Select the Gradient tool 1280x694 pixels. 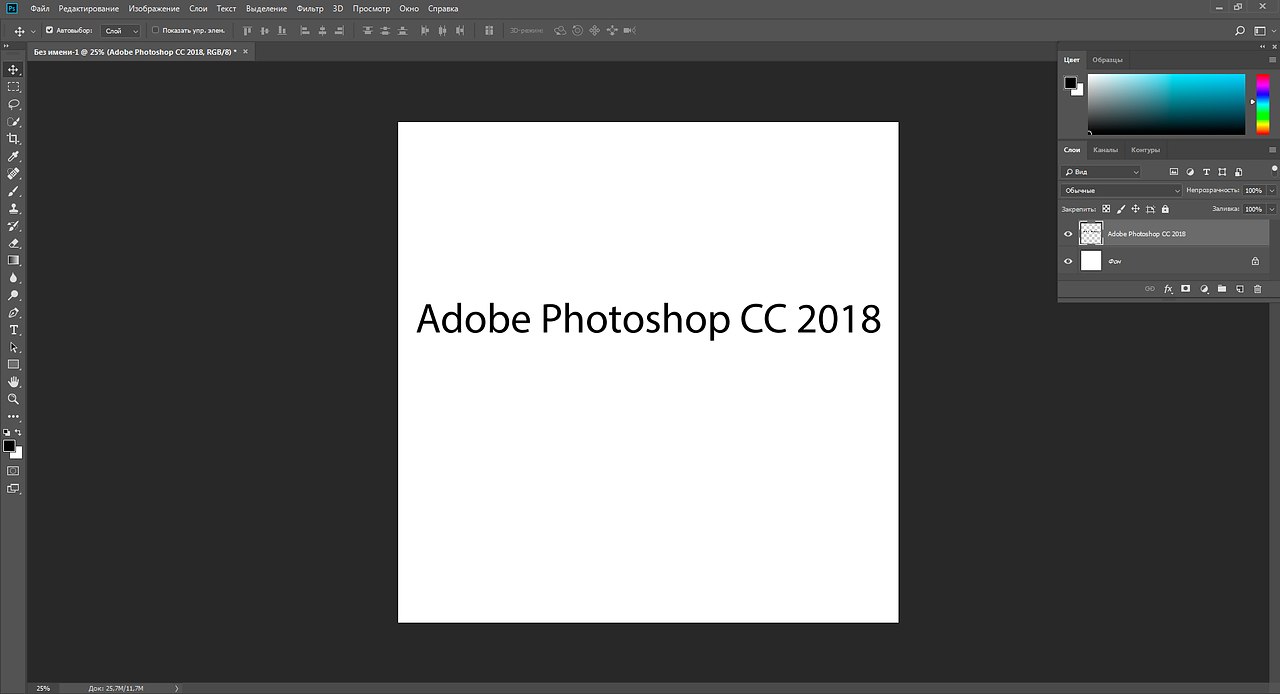click(14, 260)
